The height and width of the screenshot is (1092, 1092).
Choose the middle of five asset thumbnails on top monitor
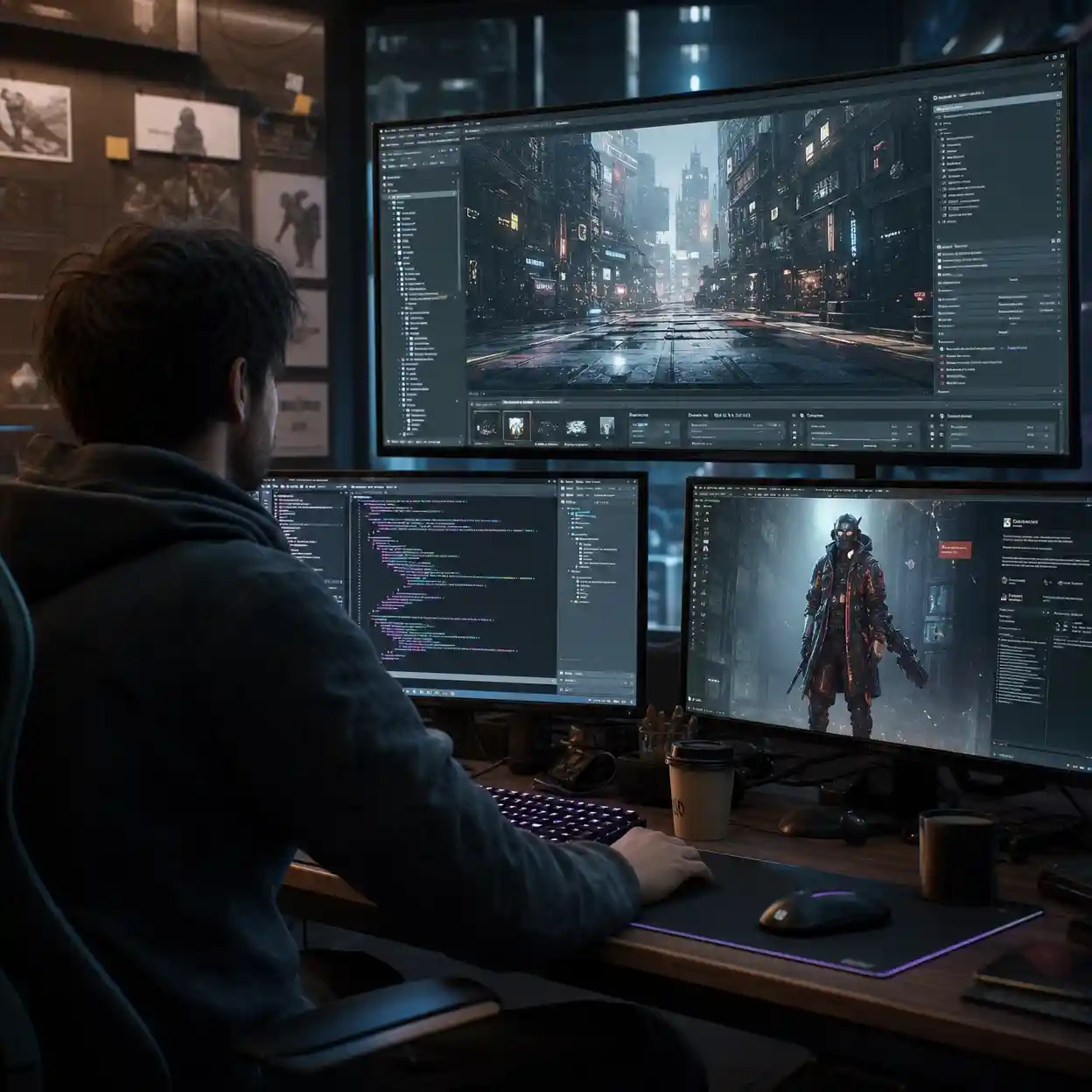(x=546, y=427)
